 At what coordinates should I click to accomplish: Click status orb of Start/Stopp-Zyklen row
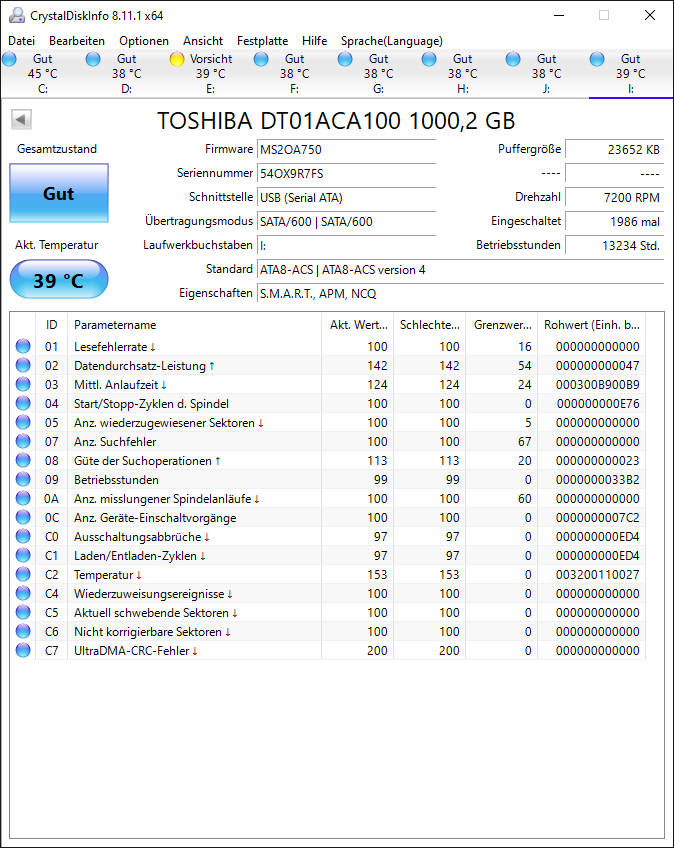pos(23,403)
